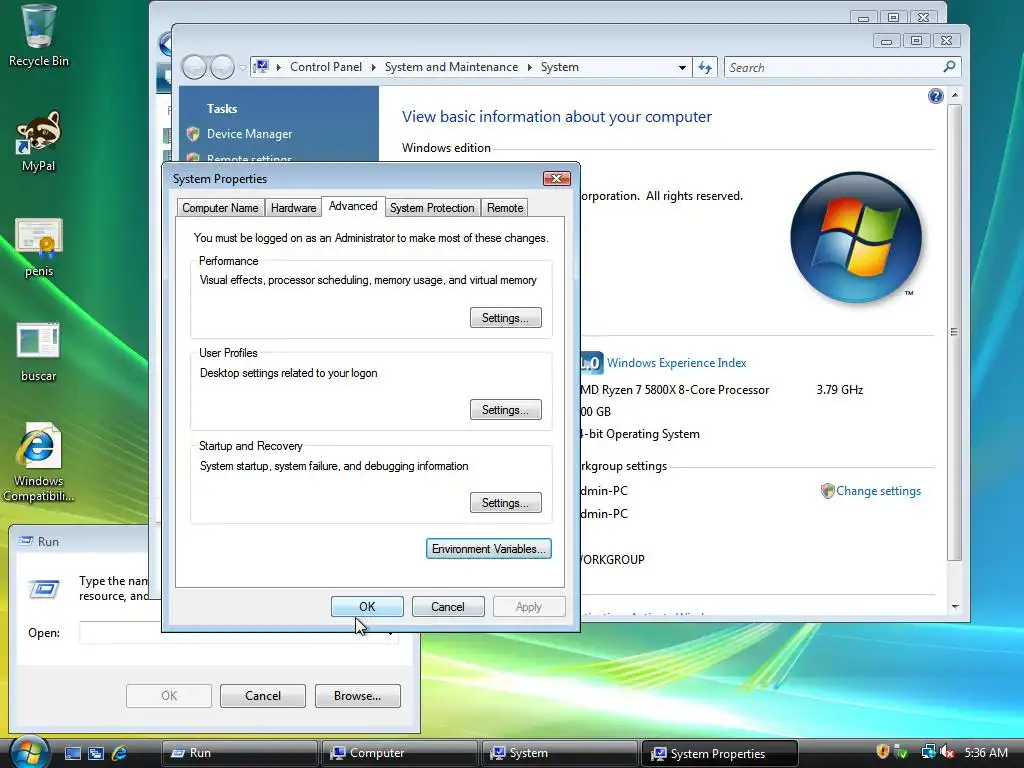The height and width of the screenshot is (768, 1024).
Task: Click the security shield tray icon
Action: pyautogui.click(x=882, y=752)
